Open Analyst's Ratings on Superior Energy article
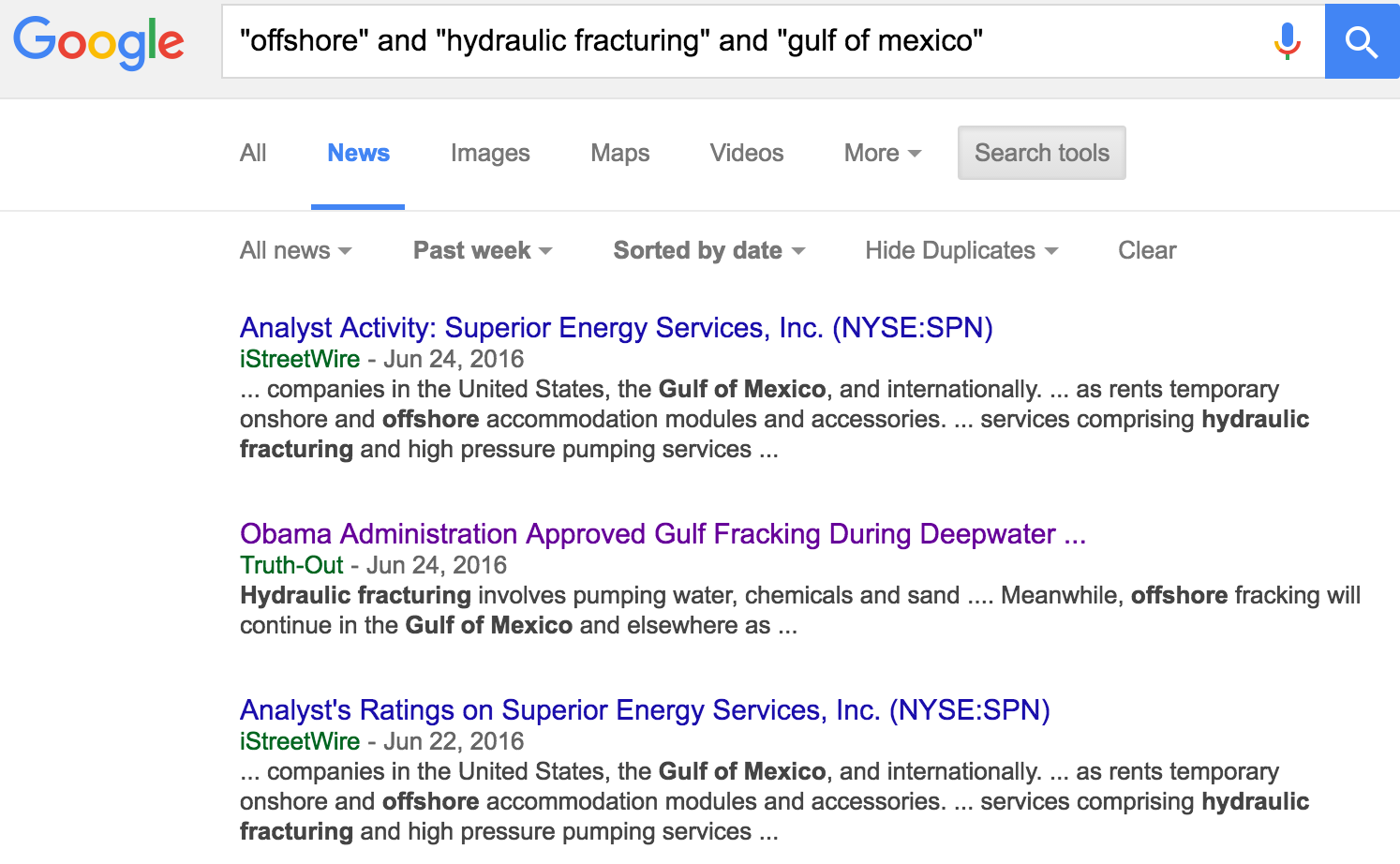The image size is (1400, 864). [645, 710]
